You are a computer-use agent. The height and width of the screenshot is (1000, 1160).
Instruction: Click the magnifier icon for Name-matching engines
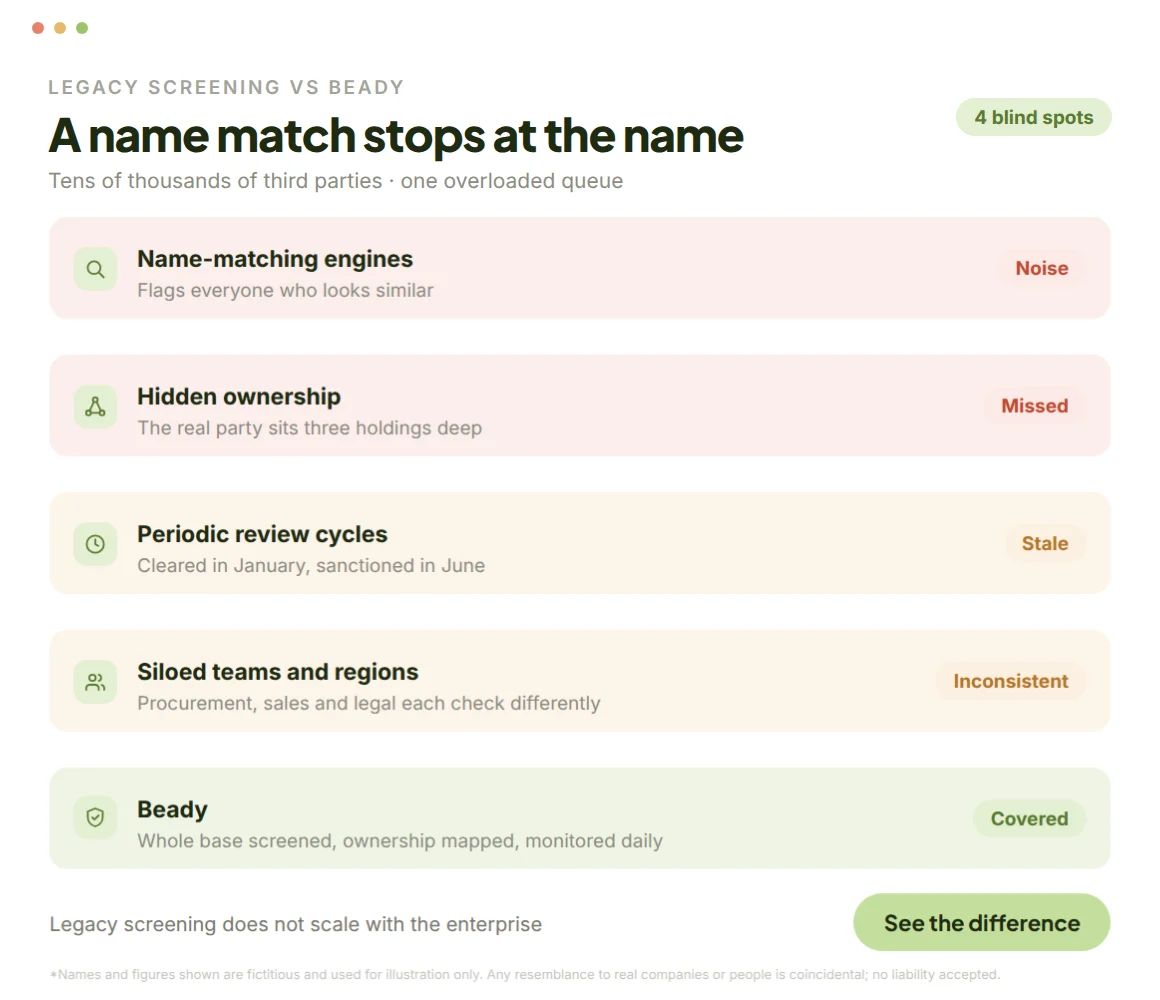point(95,269)
